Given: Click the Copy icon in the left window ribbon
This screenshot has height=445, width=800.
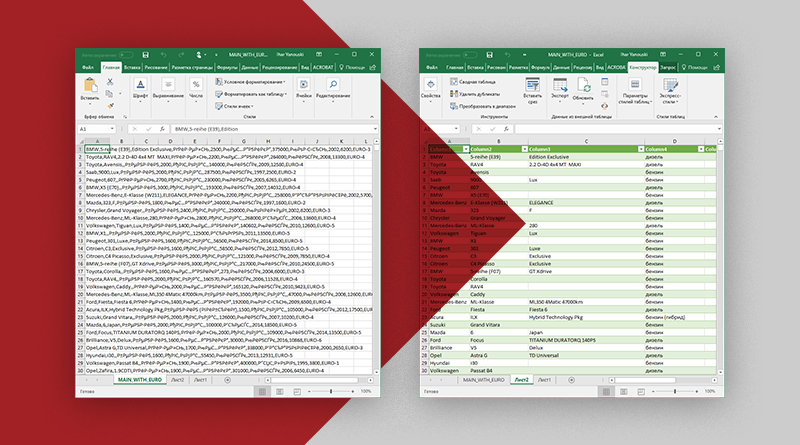Looking at the screenshot, I should (109, 94).
